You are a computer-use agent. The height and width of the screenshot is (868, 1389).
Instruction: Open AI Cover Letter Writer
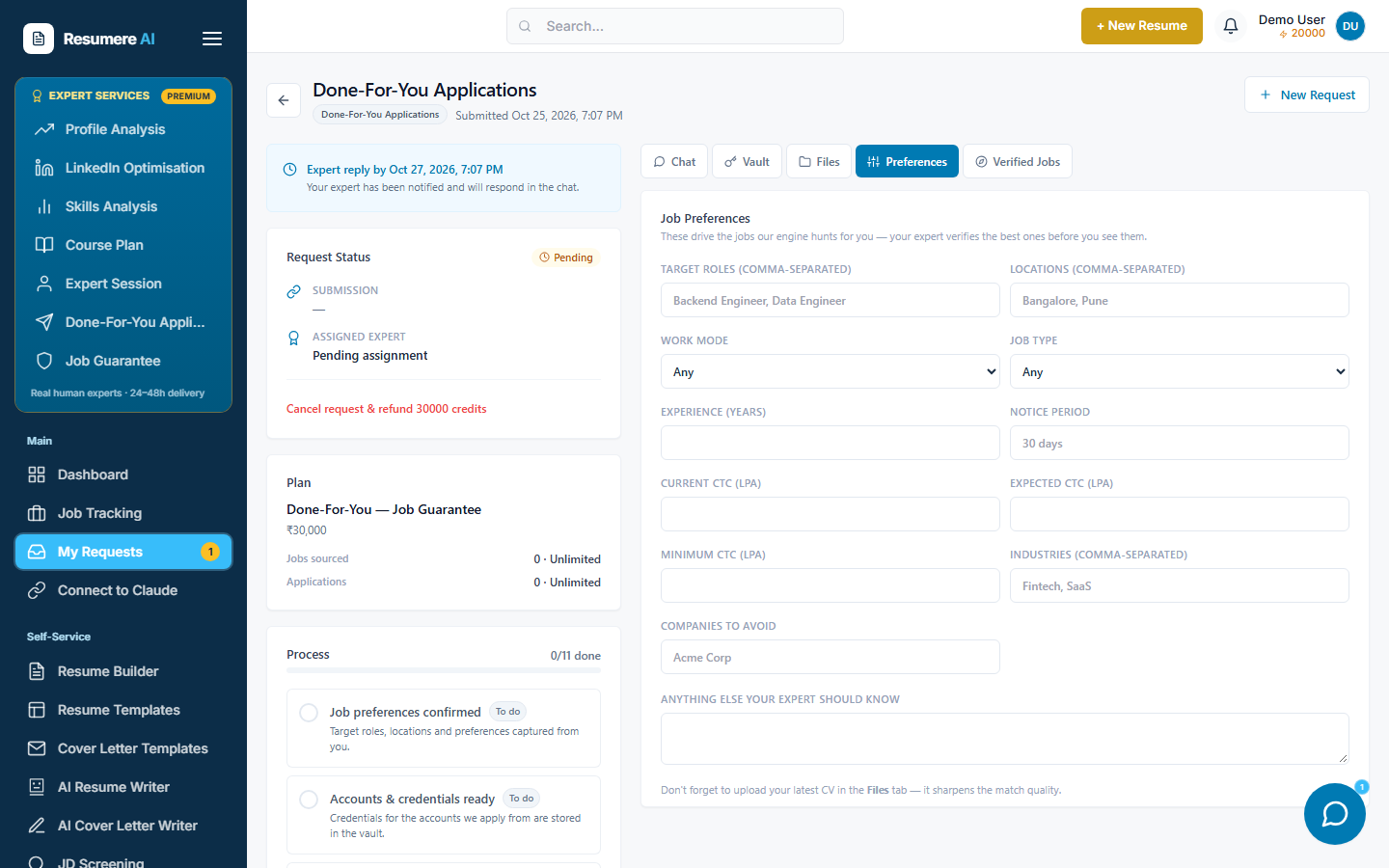[123, 826]
